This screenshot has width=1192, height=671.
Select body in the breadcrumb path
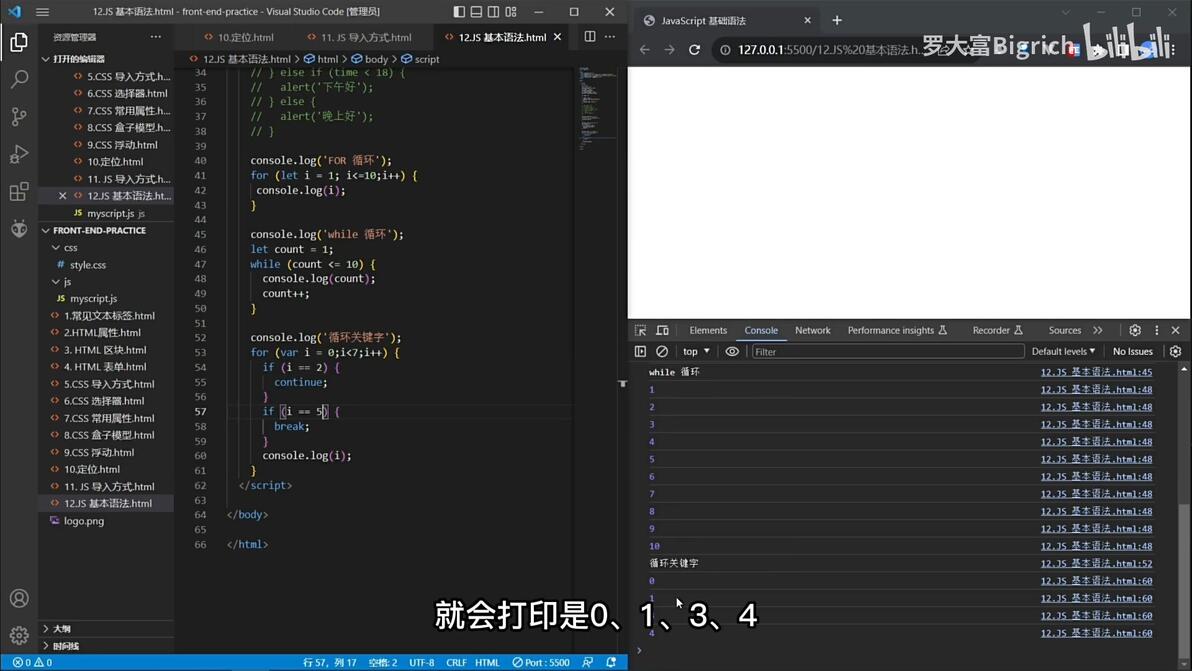pyautogui.click(x=376, y=59)
